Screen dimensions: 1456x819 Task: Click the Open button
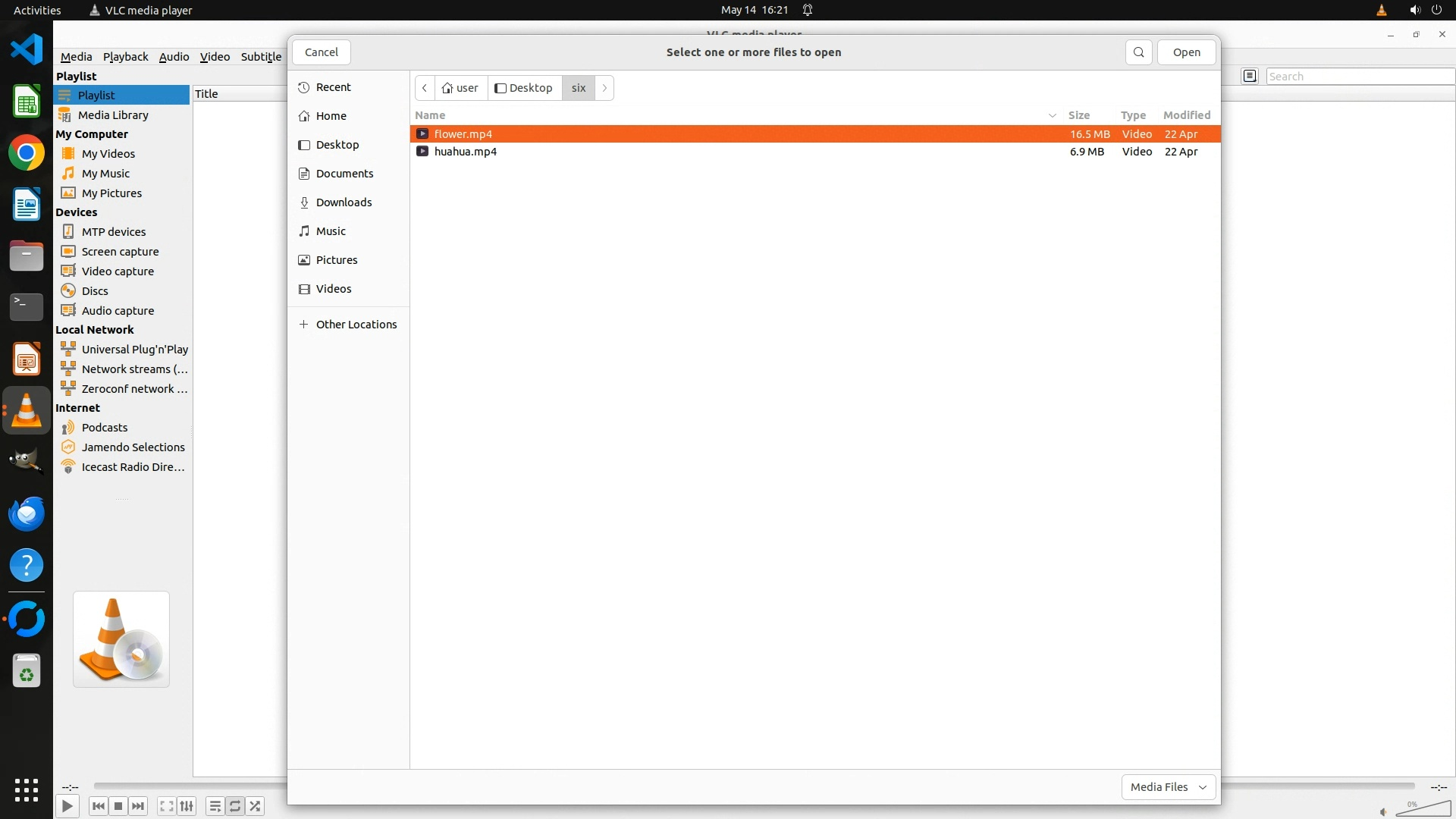1186,52
